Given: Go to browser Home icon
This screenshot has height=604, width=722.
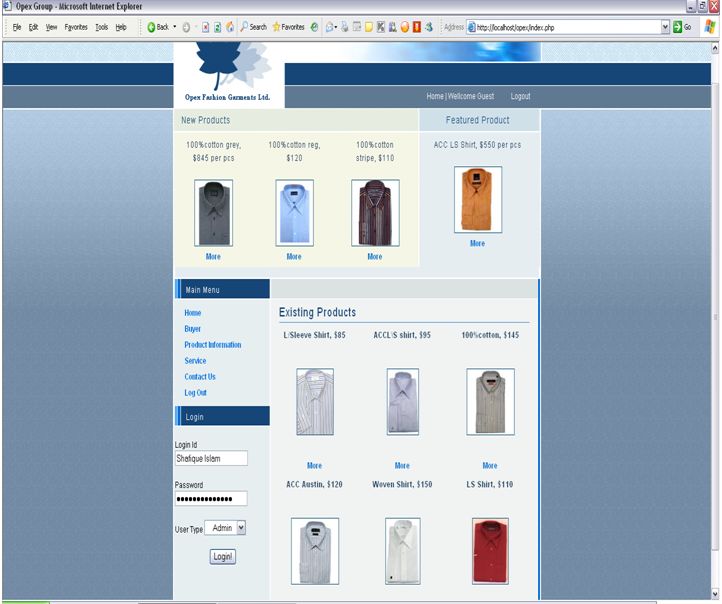Looking at the screenshot, I should coord(230,27).
